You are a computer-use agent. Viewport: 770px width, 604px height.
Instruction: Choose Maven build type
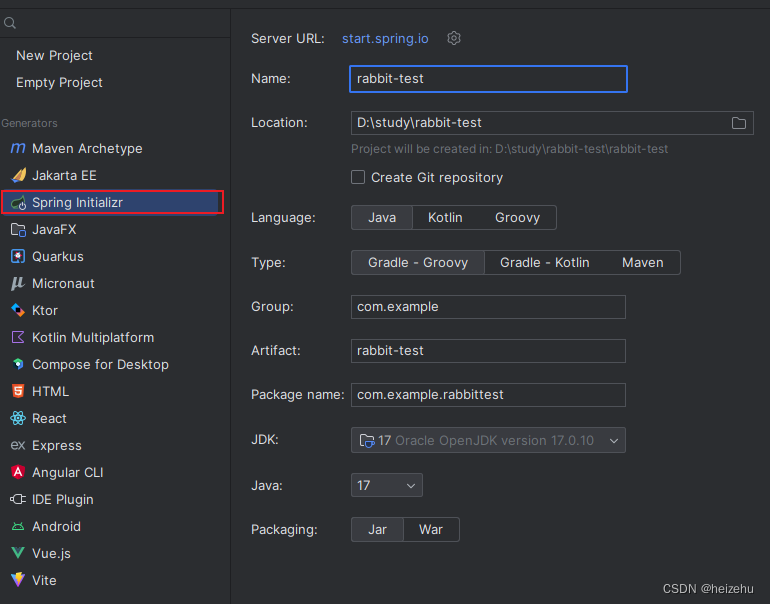click(642, 263)
